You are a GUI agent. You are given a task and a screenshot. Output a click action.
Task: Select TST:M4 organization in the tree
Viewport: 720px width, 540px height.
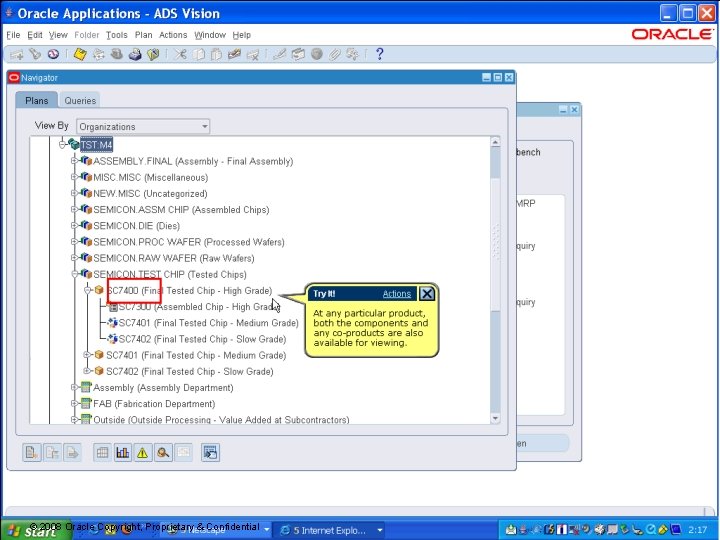tap(96, 145)
